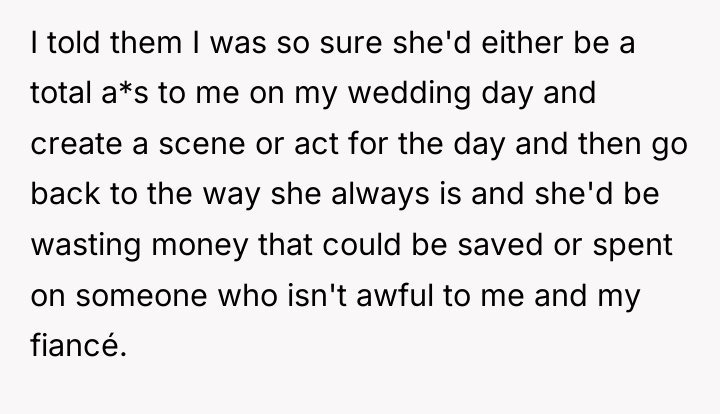Click the word "scene" in third line
This screenshot has height=414, width=720.
click(x=202, y=144)
